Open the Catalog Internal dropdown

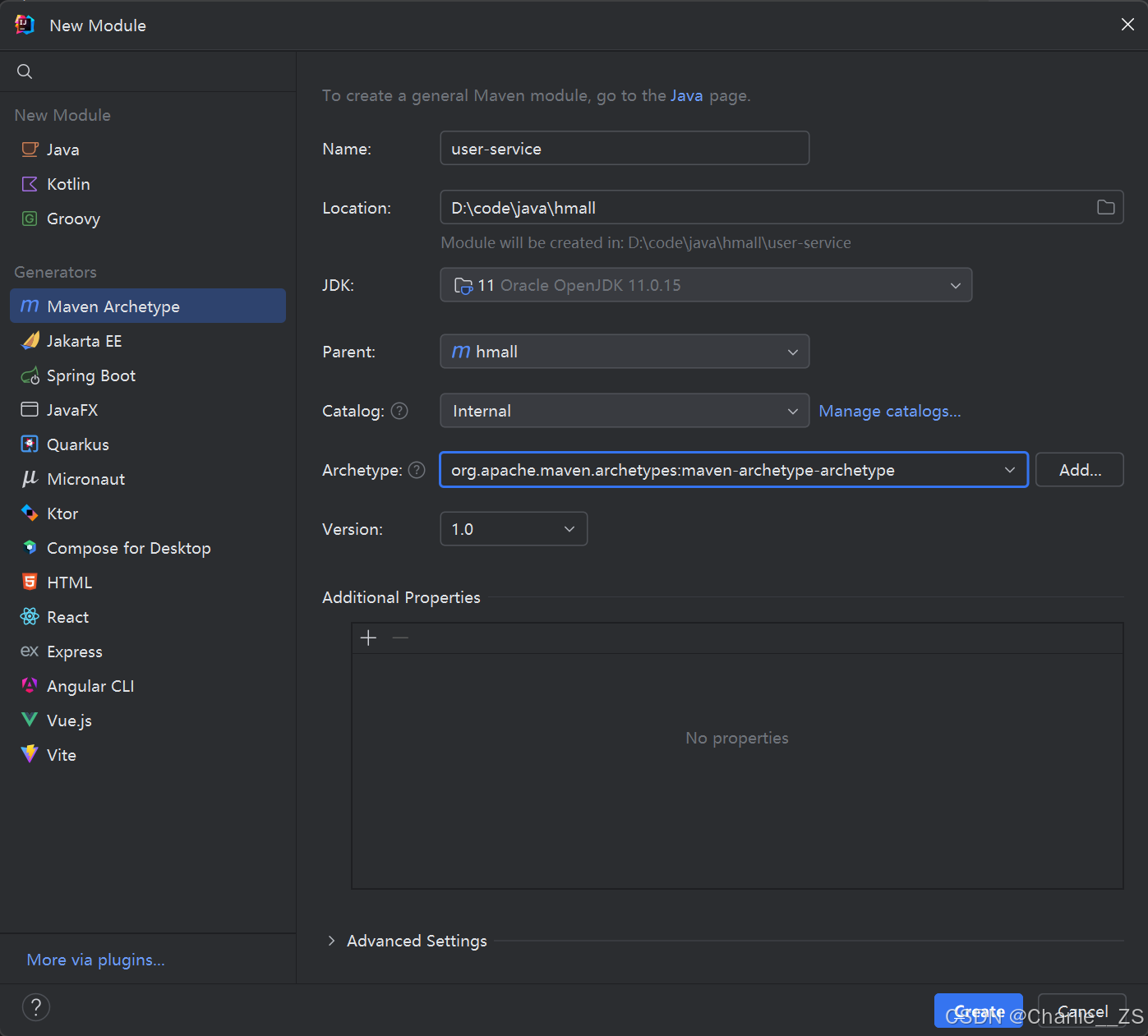625,411
